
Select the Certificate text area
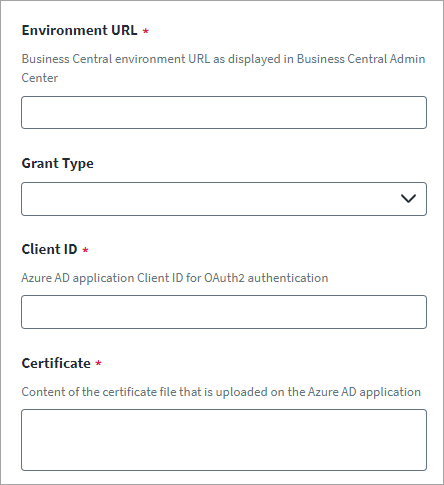[224, 440]
